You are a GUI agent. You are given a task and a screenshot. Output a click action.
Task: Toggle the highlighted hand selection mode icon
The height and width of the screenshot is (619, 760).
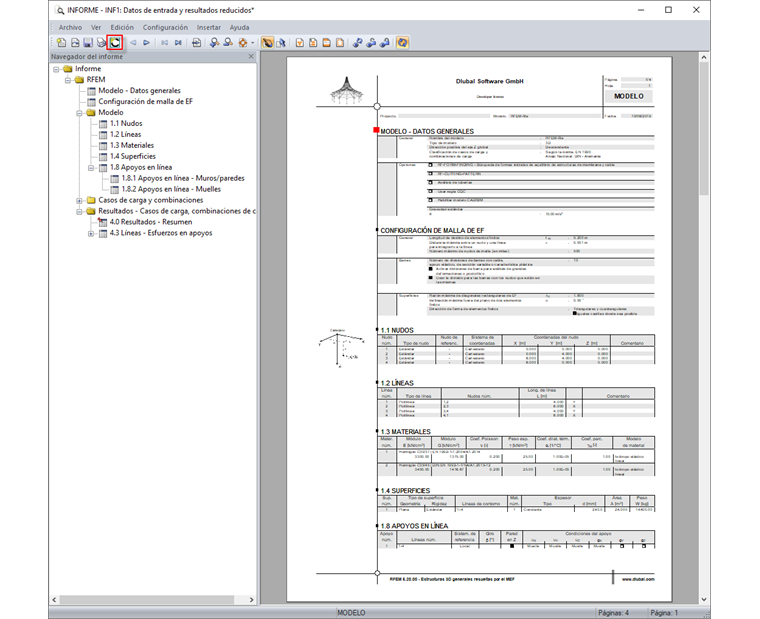tap(267, 43)
